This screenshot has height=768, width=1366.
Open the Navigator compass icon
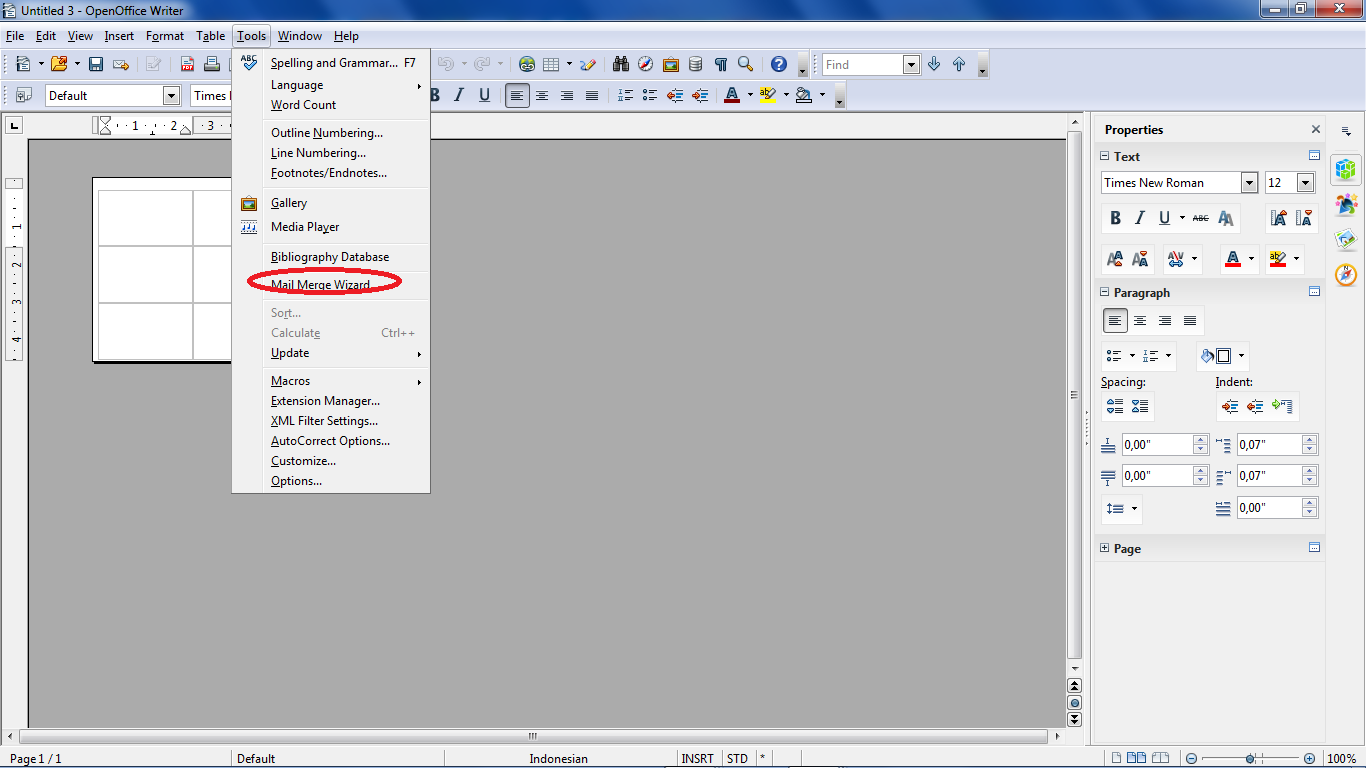pos(645,63)
